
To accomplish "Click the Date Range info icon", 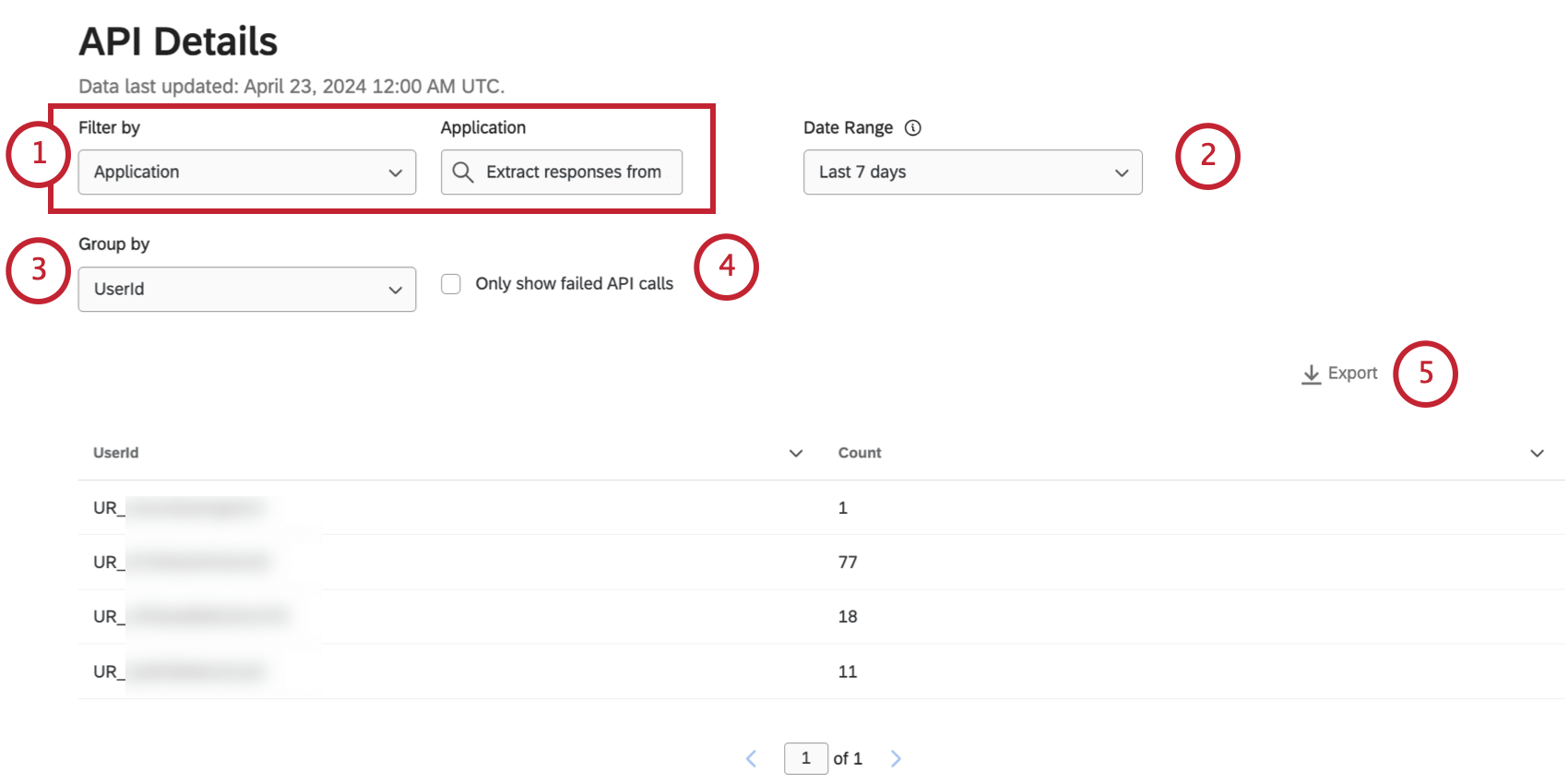I will 913,128.
